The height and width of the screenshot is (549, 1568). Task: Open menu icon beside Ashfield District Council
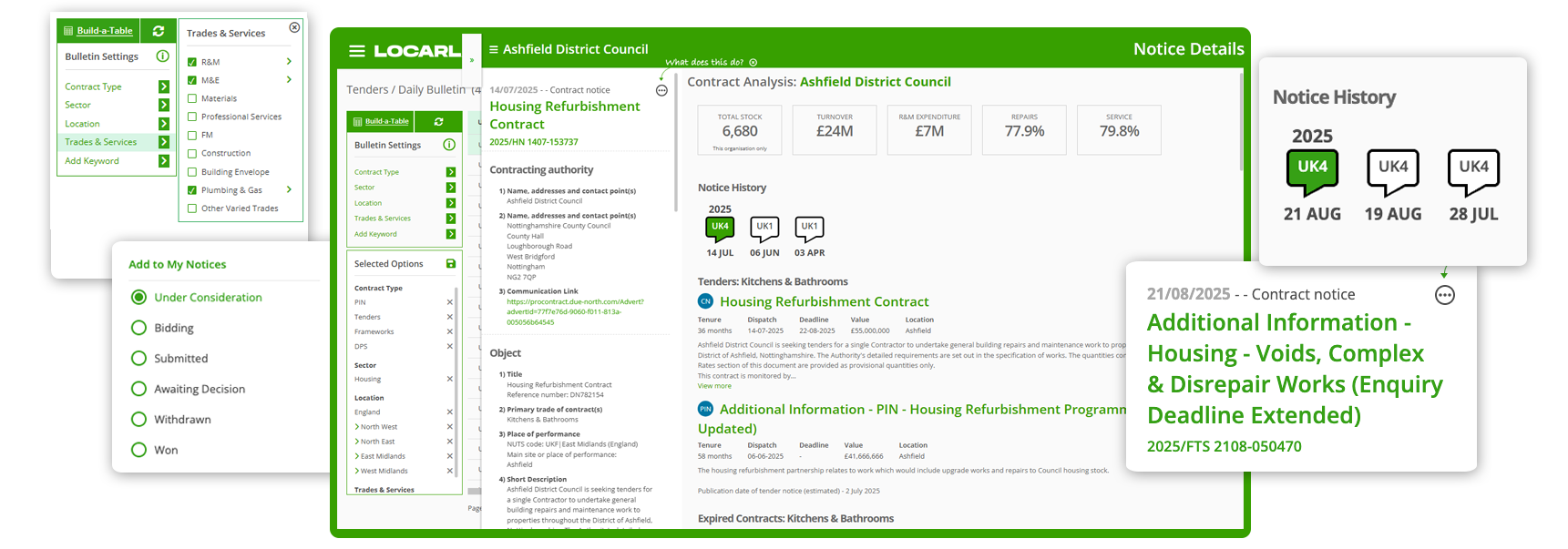click(x=494, y=49)
